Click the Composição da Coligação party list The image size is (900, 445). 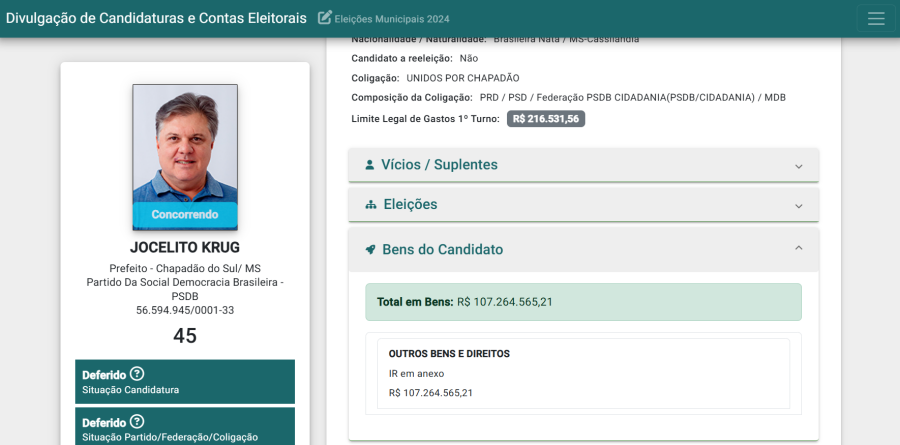click(x=633, y=98)
